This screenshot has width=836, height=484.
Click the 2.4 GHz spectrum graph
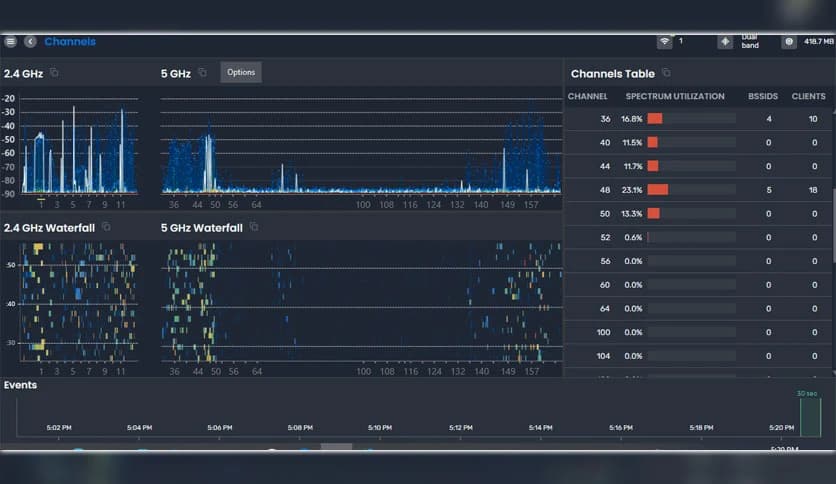click(x=79, y=146)
